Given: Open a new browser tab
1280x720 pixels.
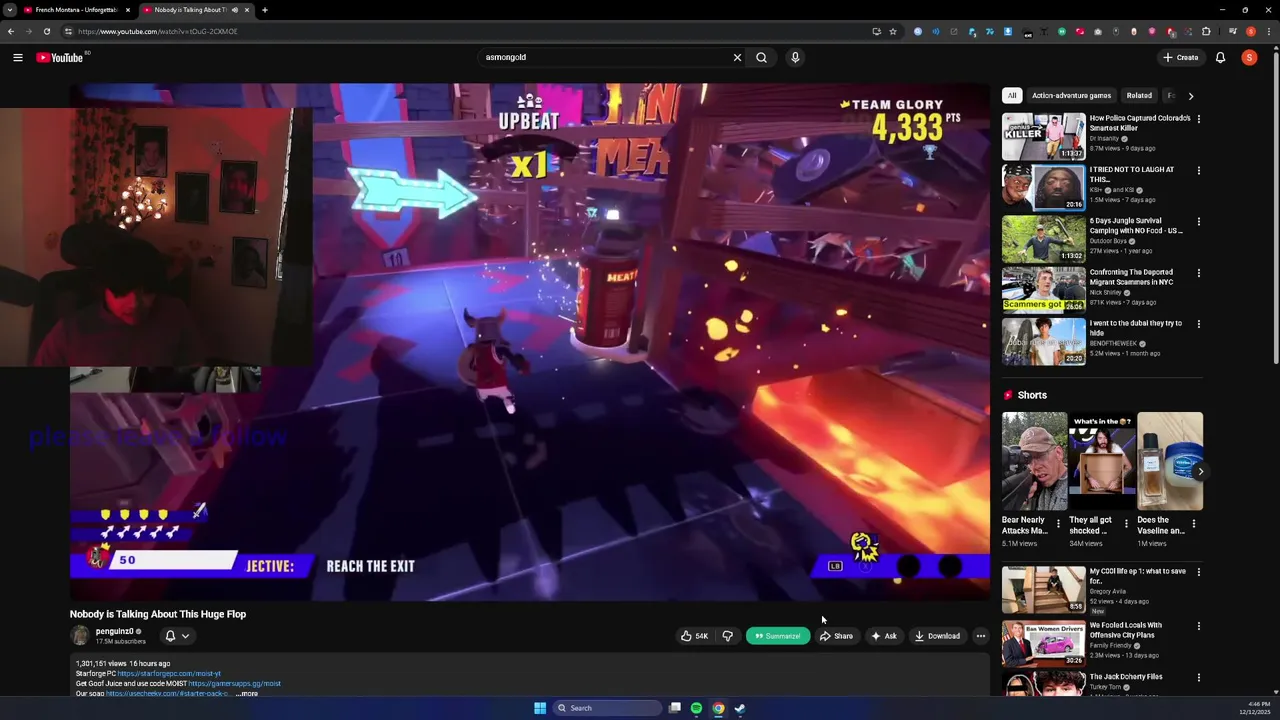Looking at the screenshot, I should pyautogui.click(x=264, y=10).
